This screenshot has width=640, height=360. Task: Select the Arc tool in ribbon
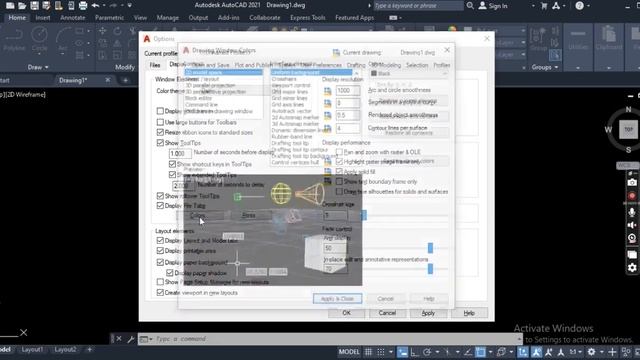pyautogui.click(x=62, y=39)
